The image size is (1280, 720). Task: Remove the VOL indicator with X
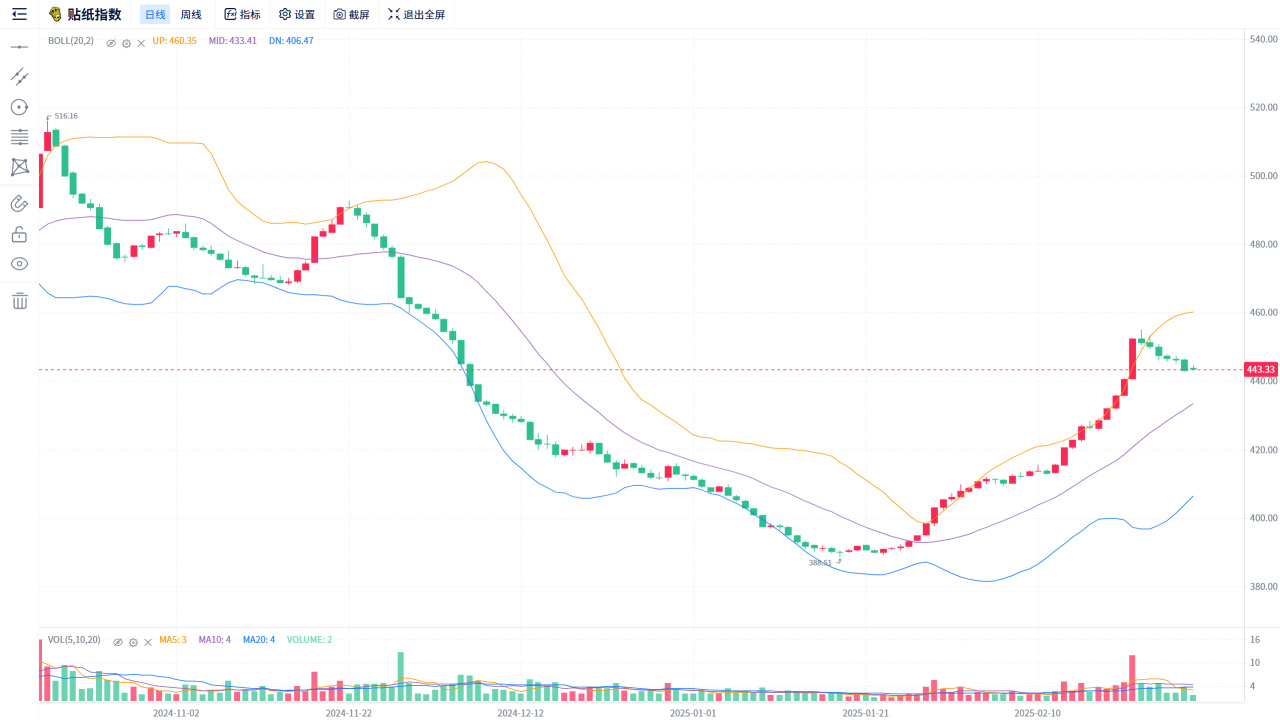pyautogui.click(x=148, y=641)
